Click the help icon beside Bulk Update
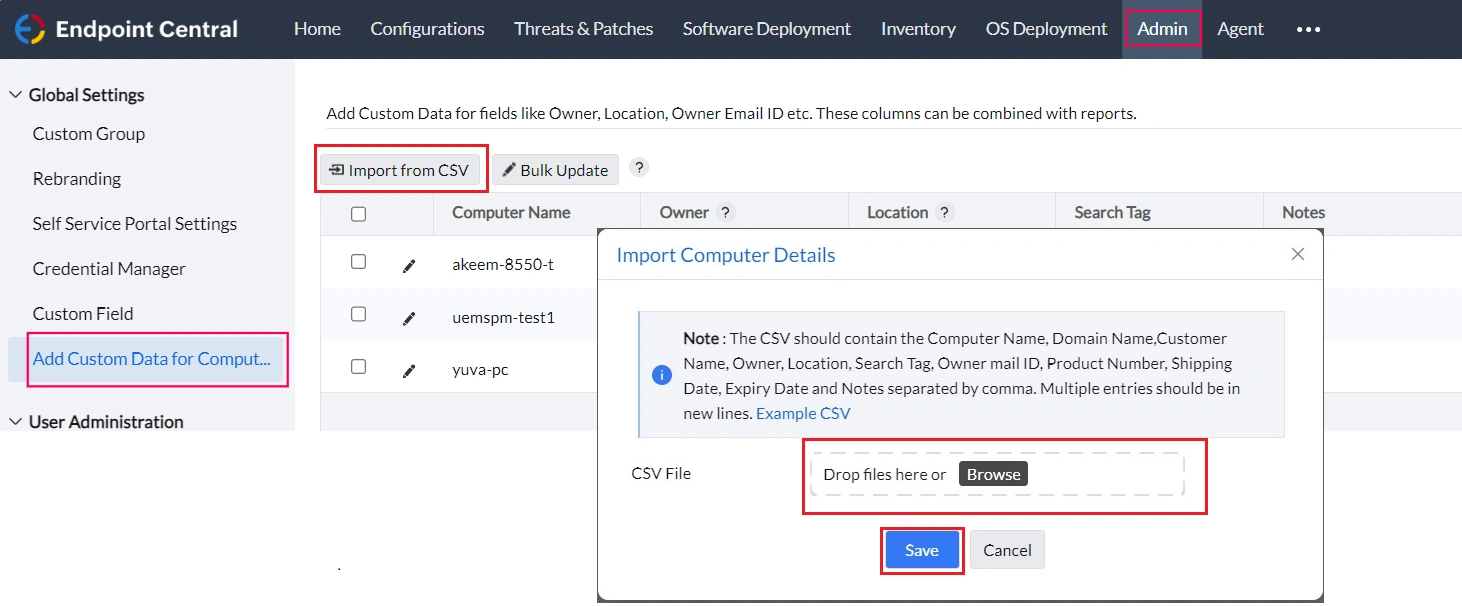Screen dimensions: 1462x606 (639, 167)
